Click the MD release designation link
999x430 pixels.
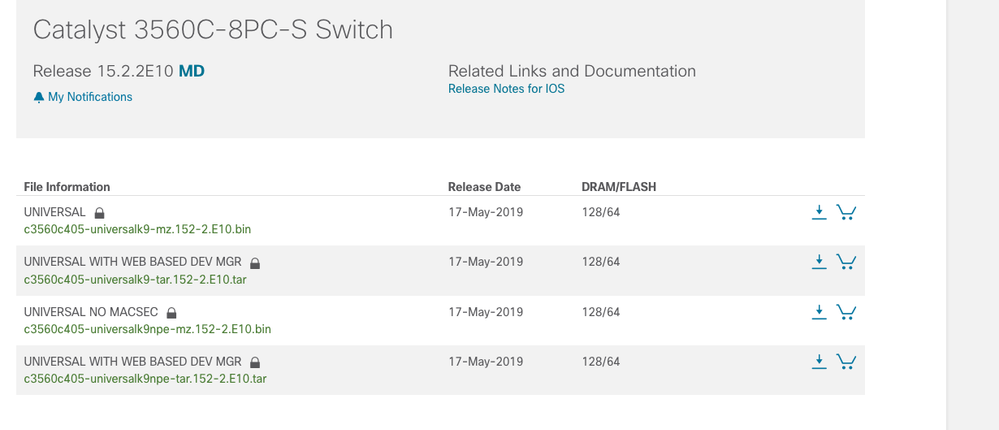pyautogui.click(x=192, y=71)
